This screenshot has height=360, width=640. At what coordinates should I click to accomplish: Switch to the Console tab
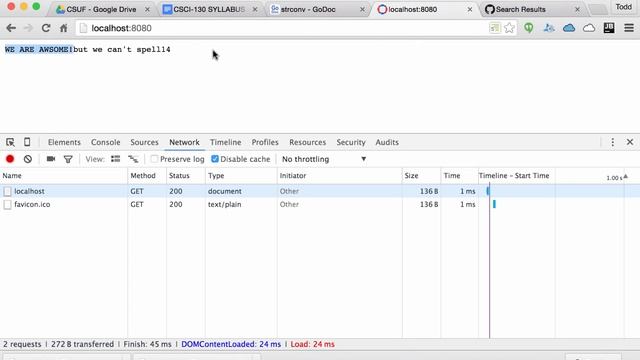pos(105,142)
